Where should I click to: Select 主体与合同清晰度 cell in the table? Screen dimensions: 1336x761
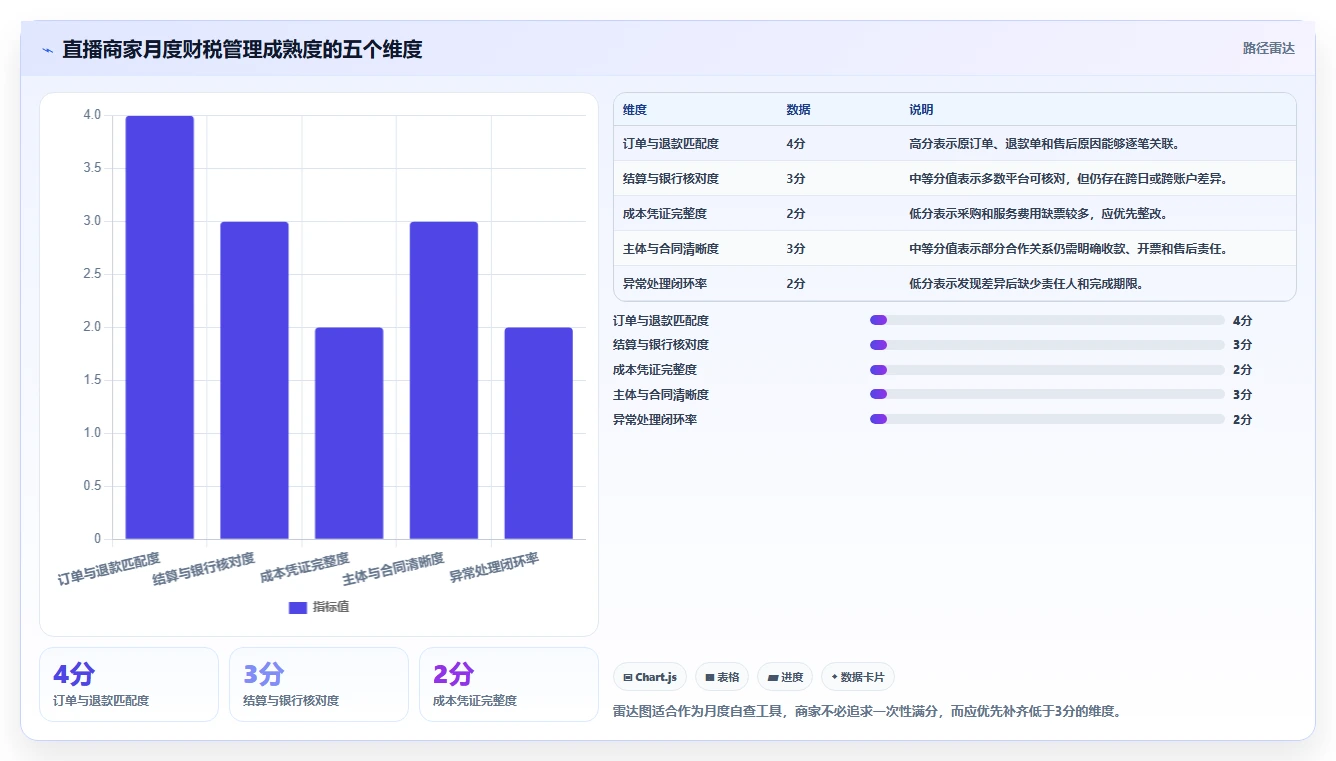click(671, 249)
